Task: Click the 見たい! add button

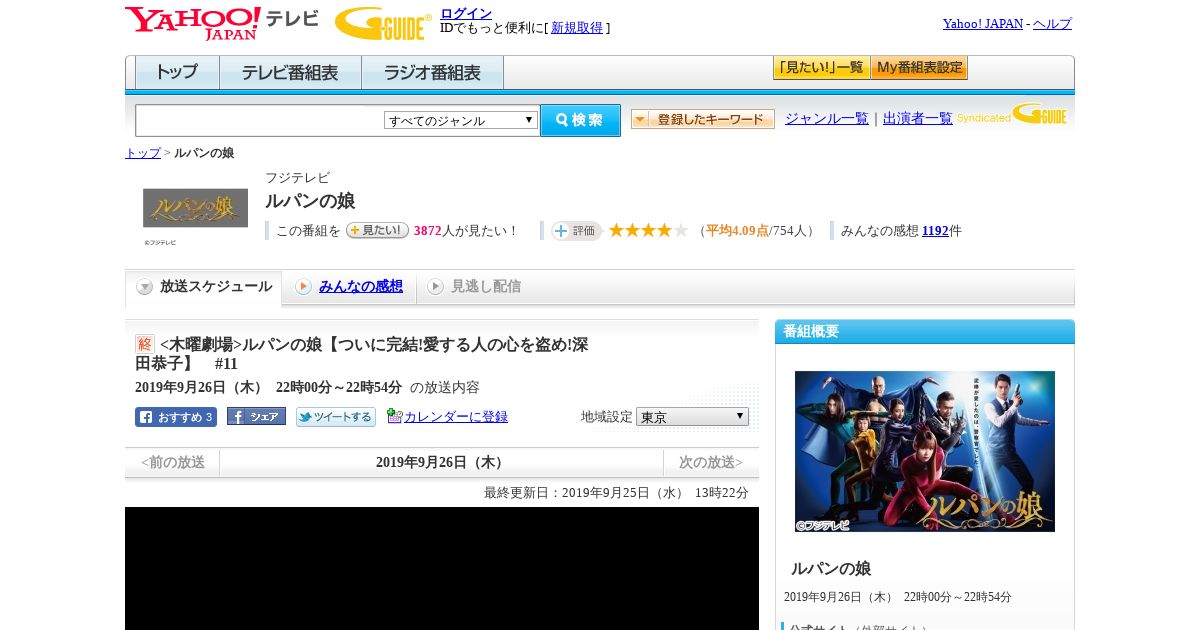Action: click(x=377, y=230)
